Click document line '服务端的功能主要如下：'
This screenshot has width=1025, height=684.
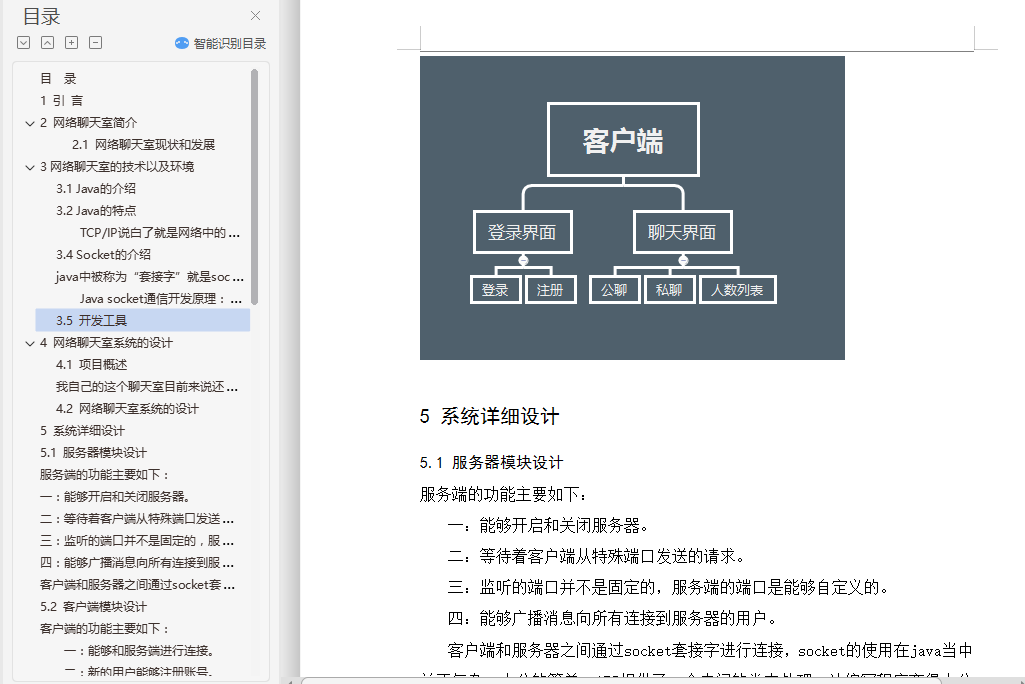click(504, 494)
